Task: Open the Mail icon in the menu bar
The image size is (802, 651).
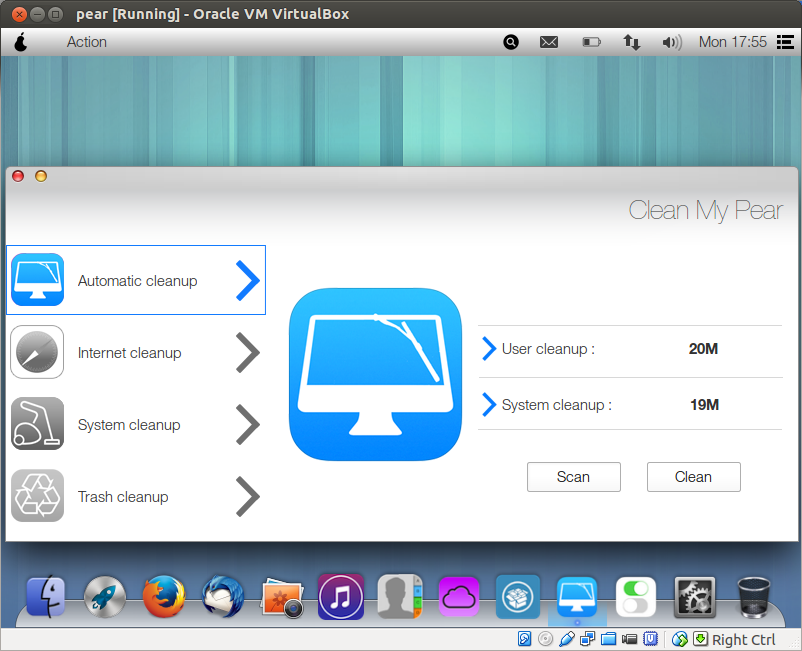Action: click(549, 42)
